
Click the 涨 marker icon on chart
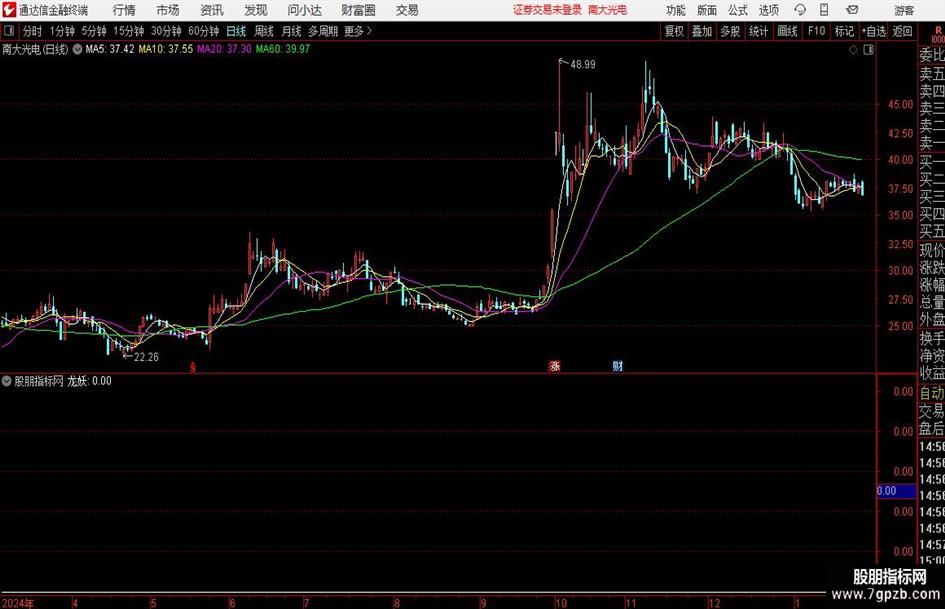point(554,365)
